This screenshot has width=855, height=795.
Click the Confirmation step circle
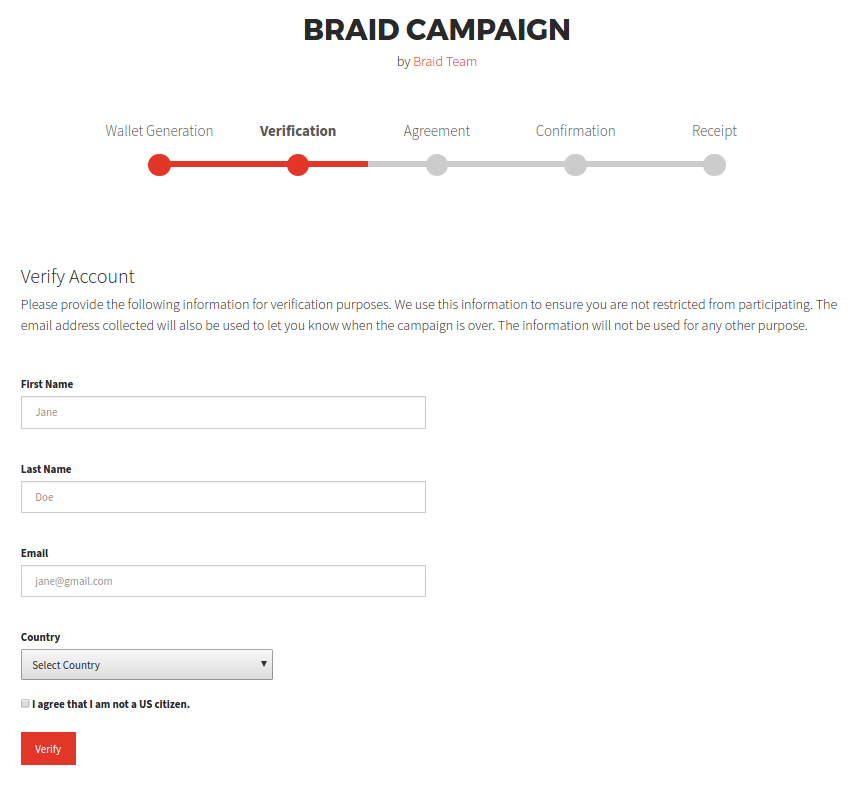point(575,165)
